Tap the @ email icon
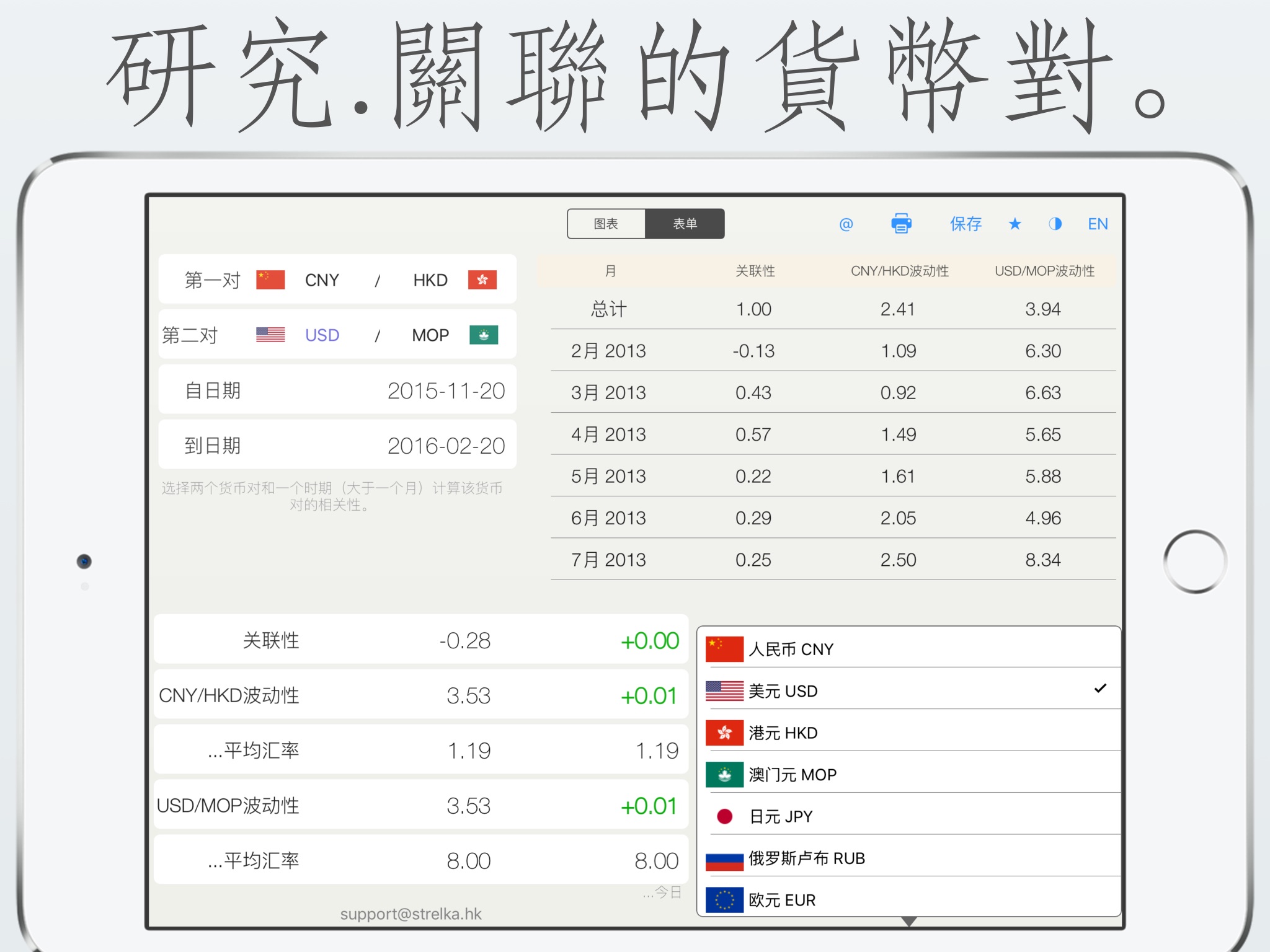Screen dimensions: 1270x952 click(x=846, y=224)
